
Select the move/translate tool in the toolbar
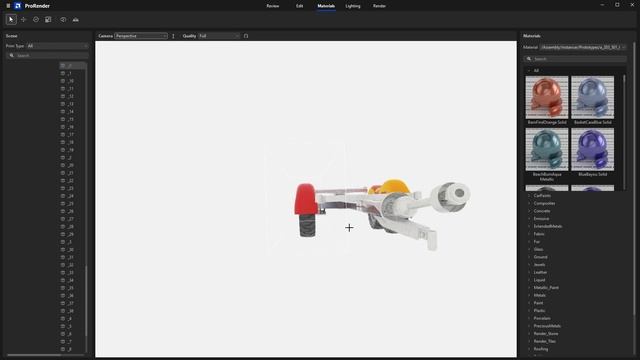click(23, 20)
